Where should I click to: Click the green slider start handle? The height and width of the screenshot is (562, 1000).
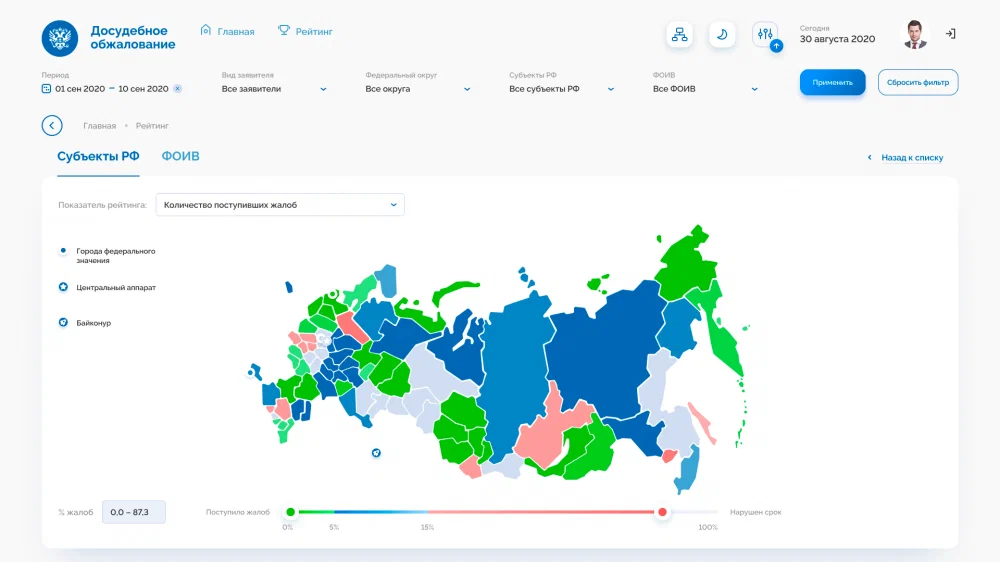click(x=291, y=512)
